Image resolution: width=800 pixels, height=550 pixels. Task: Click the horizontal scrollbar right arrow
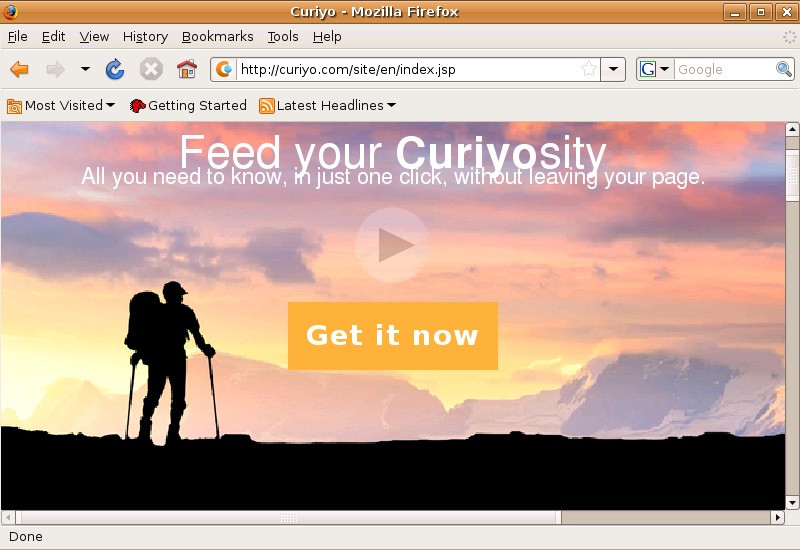click(x=778, y=517)
